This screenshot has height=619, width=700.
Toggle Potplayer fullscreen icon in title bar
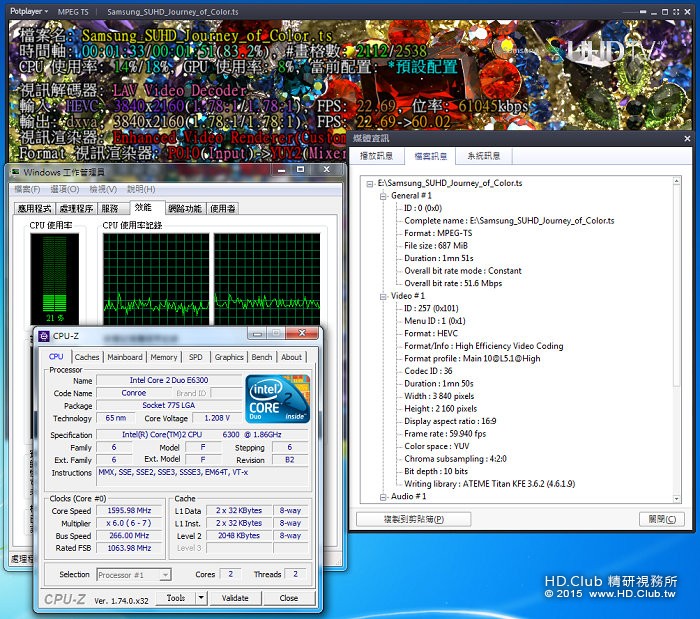point(676,12)
